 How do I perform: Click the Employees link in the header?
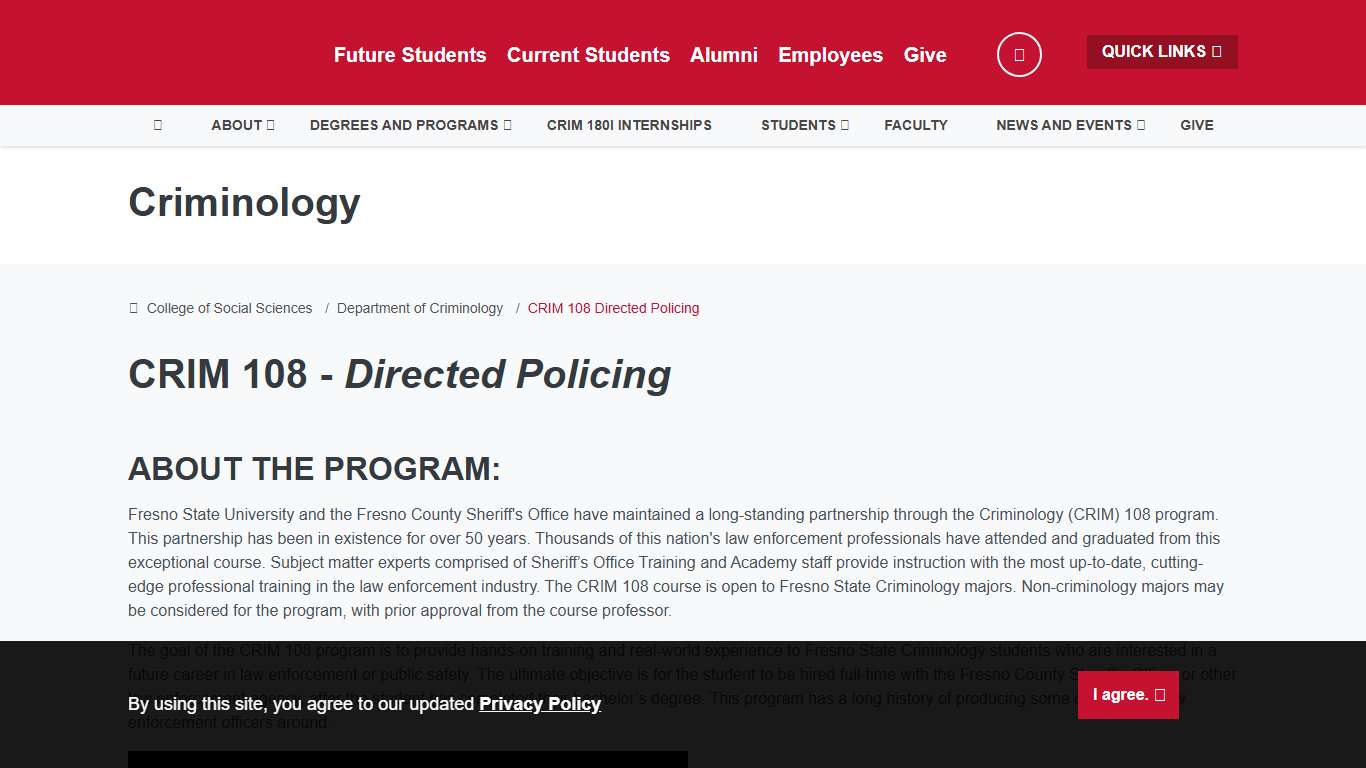830,55
